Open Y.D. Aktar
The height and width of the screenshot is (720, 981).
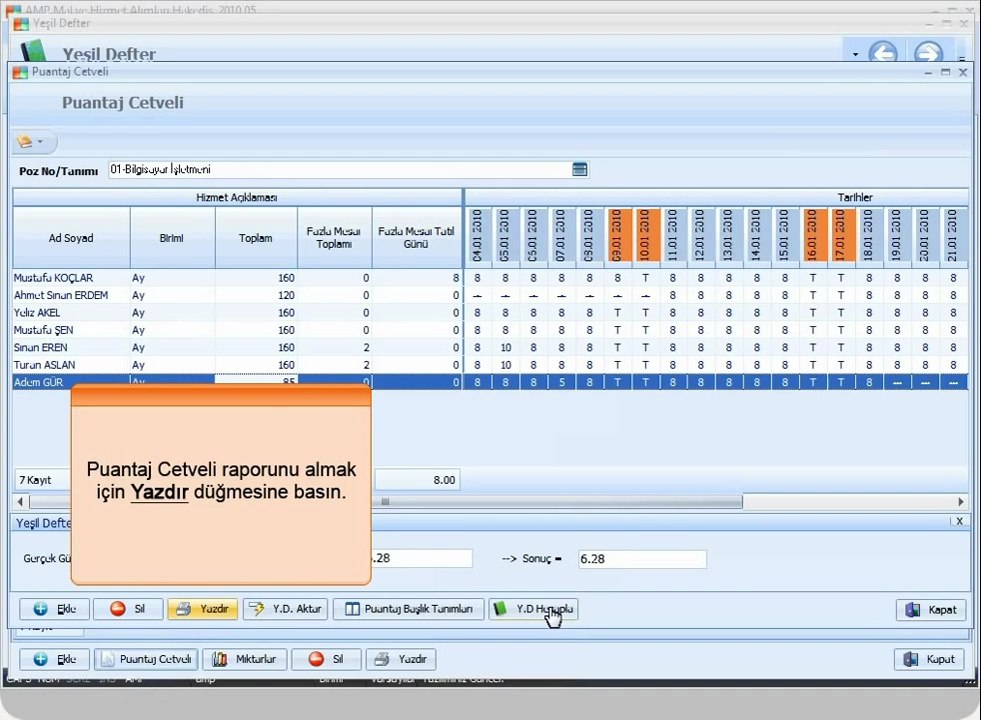[x=285, y=609]
